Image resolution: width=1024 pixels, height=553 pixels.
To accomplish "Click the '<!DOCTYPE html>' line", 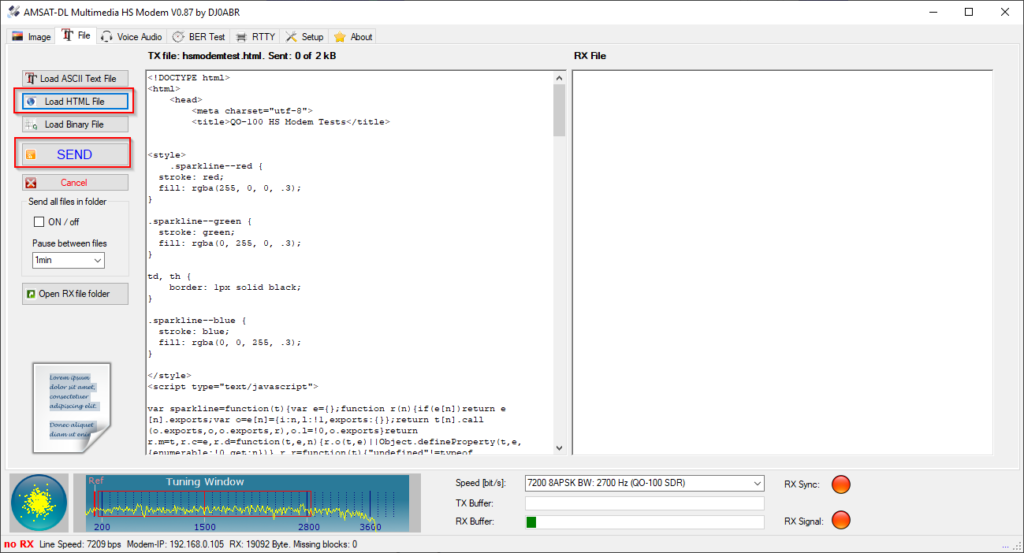I will pos(189,78).
